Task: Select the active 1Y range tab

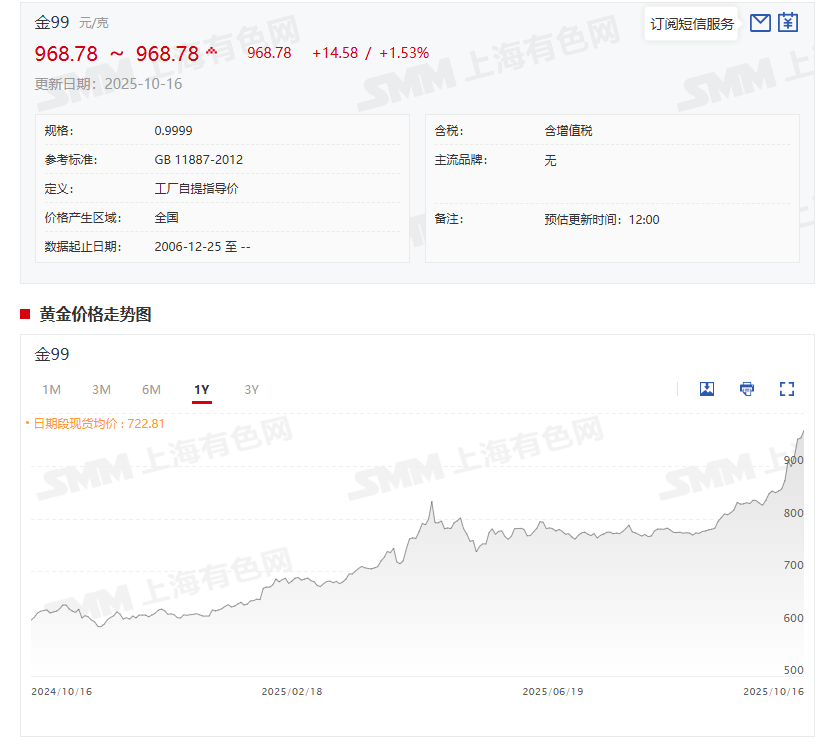Action: tap(202, 389)
